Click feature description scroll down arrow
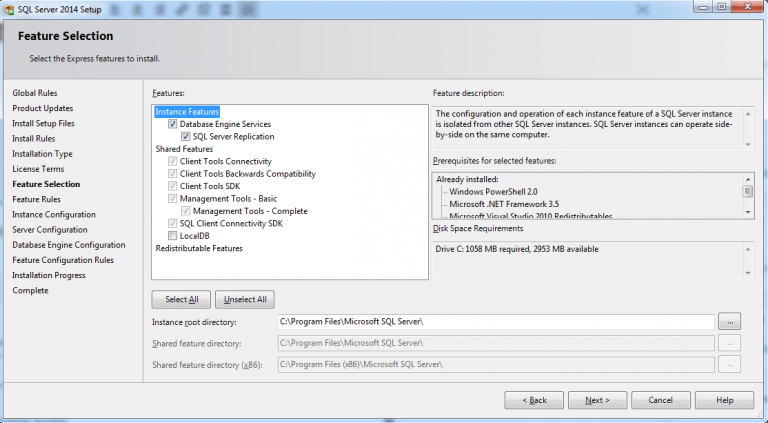Viewport: 768px width, 423px height. (748, 144)
